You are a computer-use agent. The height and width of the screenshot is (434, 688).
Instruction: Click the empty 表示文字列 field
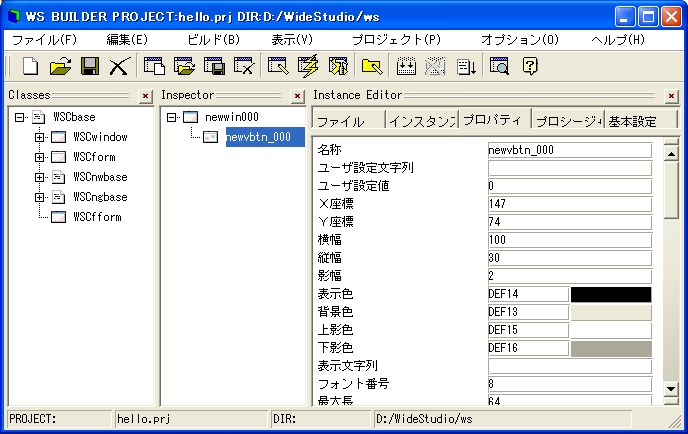click(x=570, y=366)
